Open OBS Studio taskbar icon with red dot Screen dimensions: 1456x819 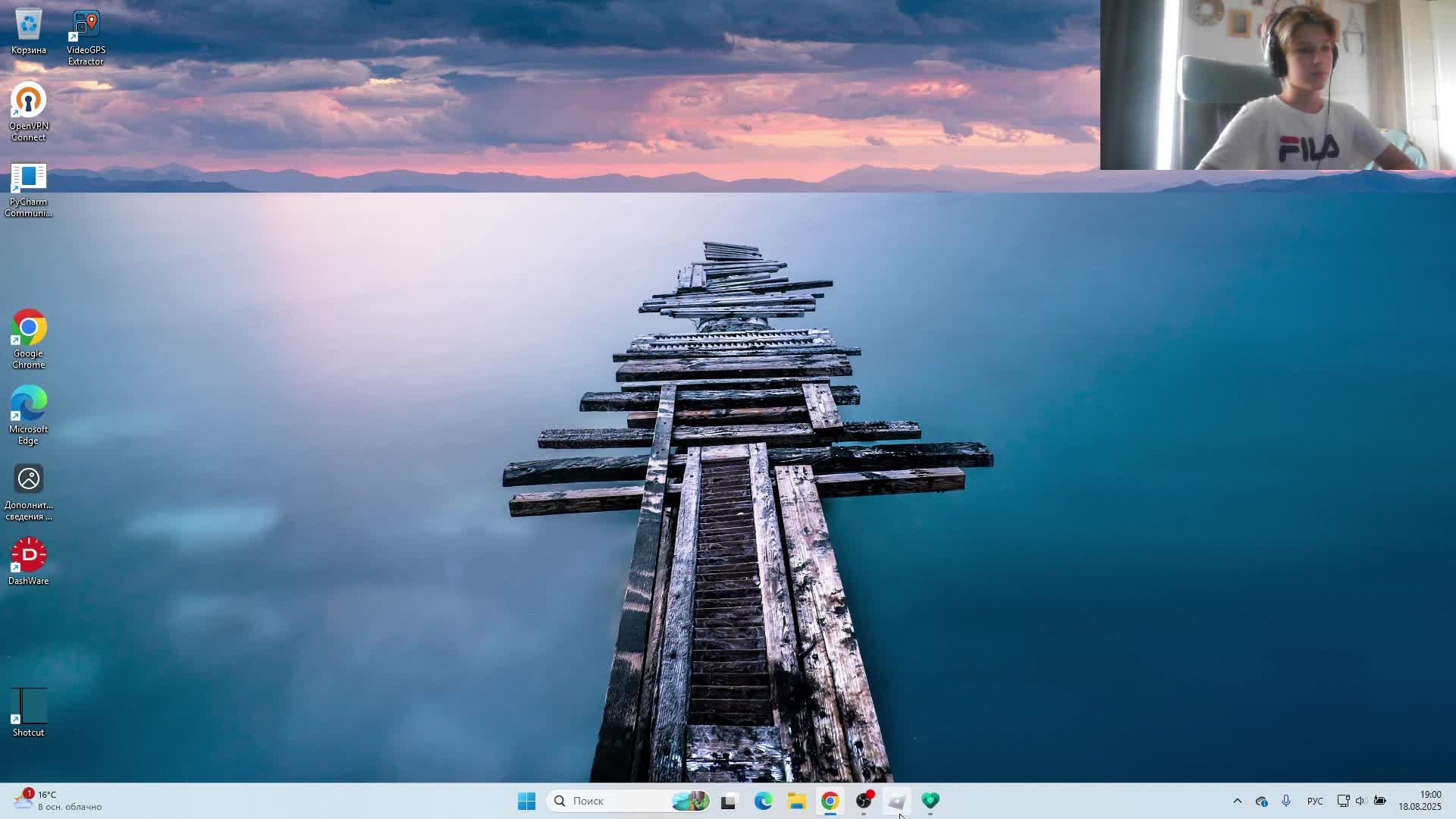(x=864, y=801)
